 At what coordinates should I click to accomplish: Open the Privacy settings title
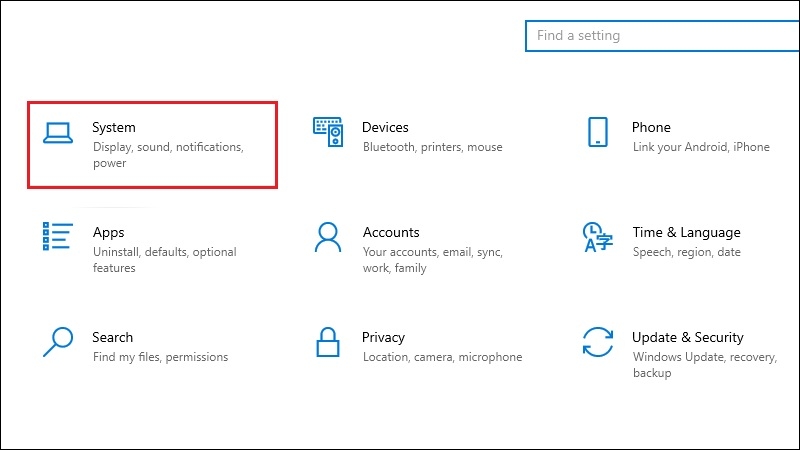point(383,338)
